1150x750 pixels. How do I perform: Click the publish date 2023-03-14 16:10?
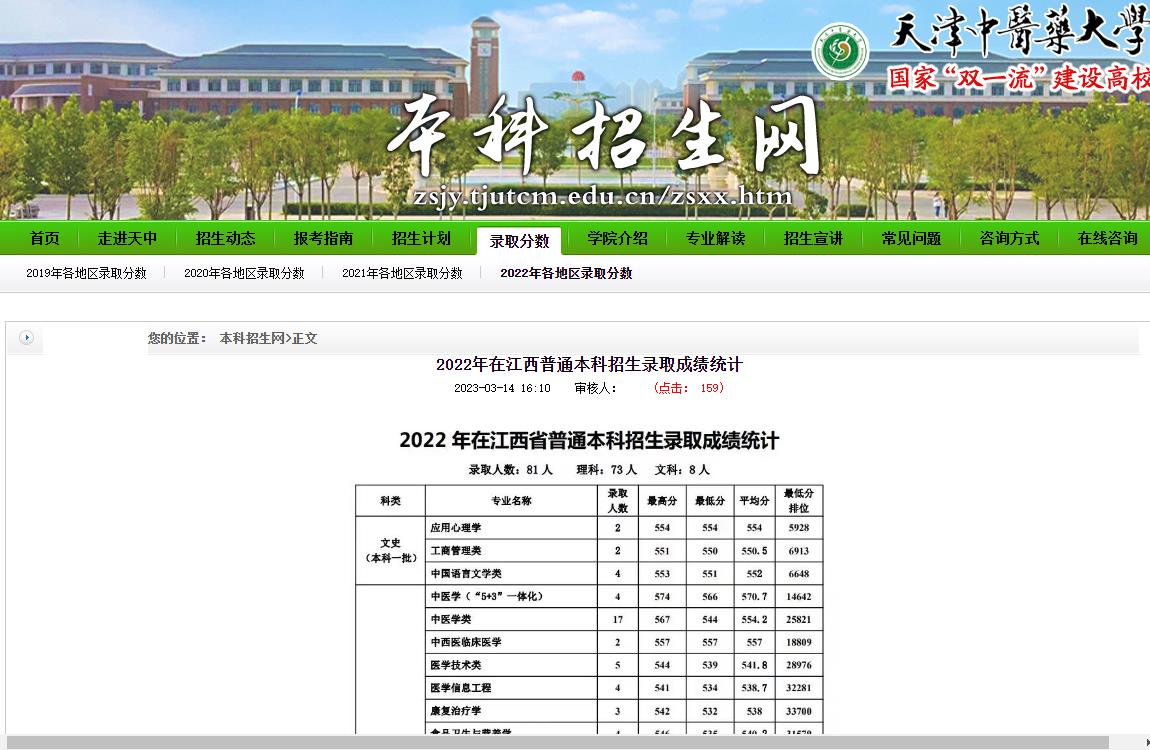[502, 388]
